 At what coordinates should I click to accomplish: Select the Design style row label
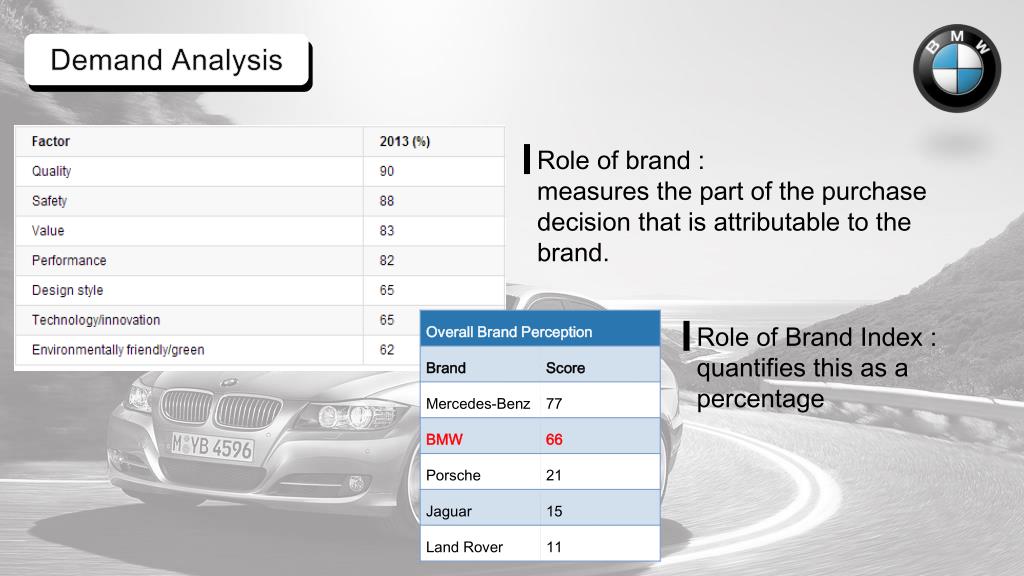coord(67,290)
